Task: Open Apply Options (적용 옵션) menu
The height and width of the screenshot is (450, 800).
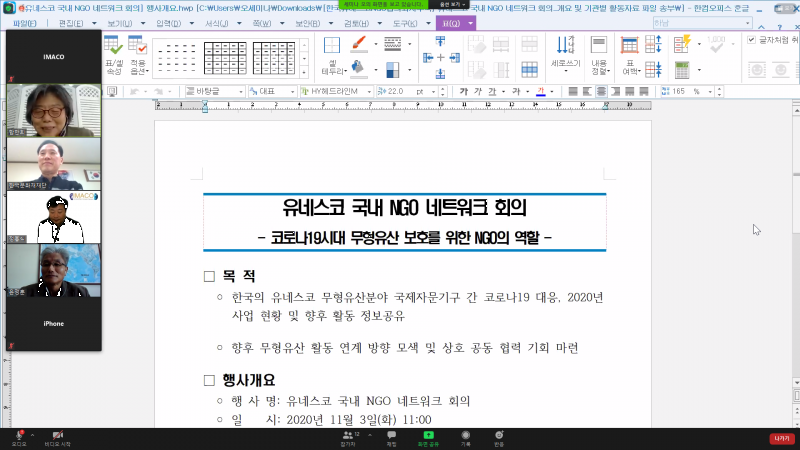Action: (x=138, y=55)
